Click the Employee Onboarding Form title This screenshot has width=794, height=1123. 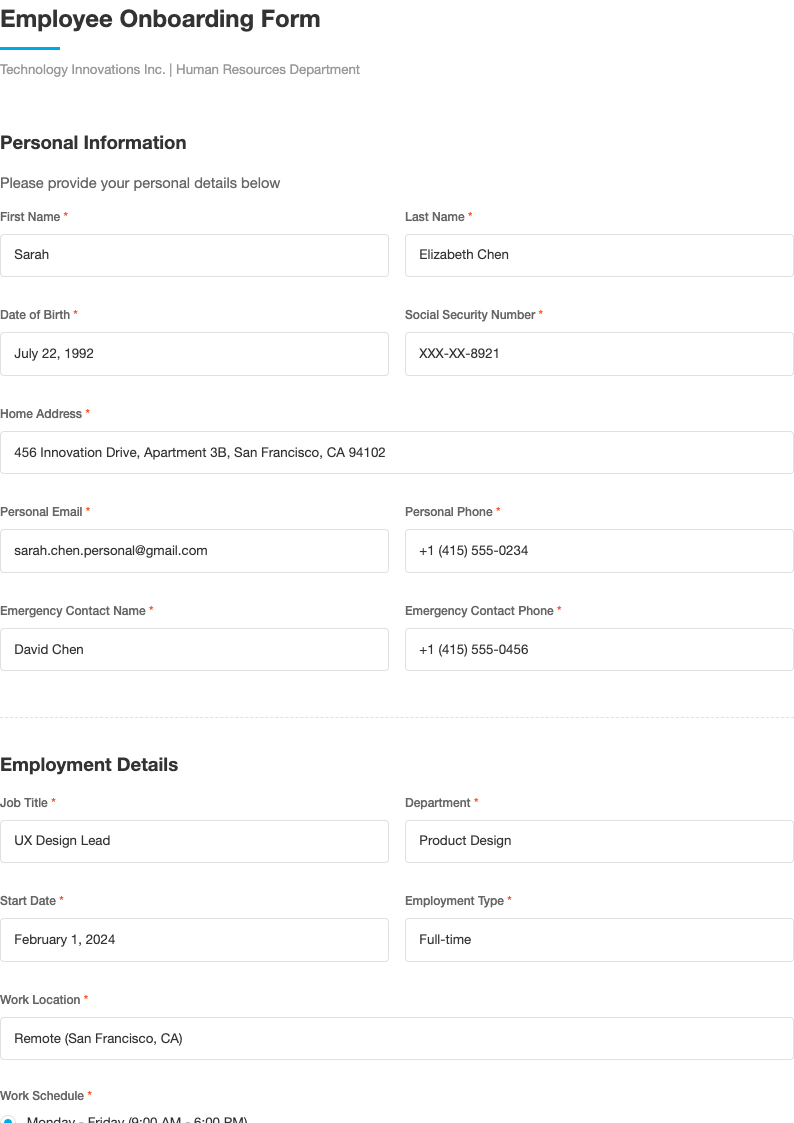point(160,19)
